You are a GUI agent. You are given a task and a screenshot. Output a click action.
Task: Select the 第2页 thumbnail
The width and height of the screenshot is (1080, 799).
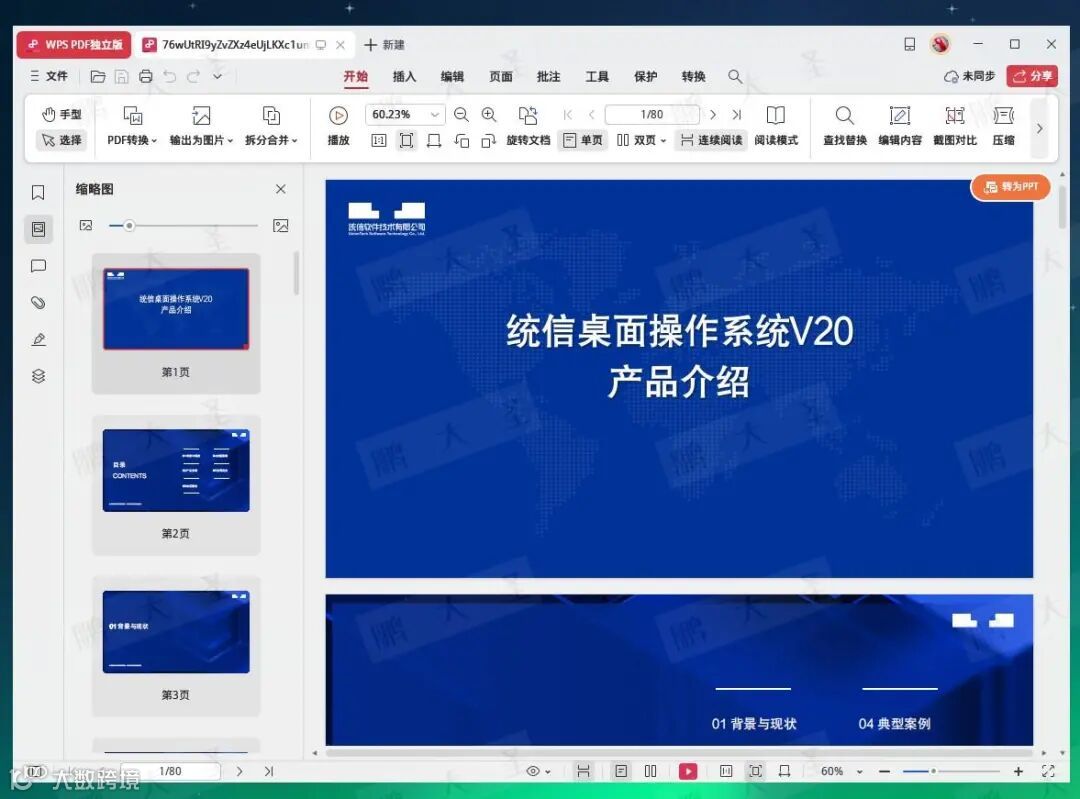pos(176,484)
